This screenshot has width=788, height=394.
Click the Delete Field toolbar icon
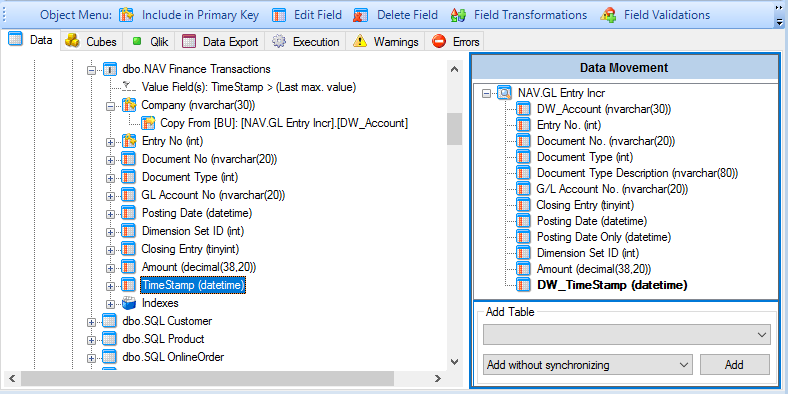point(362,15)
